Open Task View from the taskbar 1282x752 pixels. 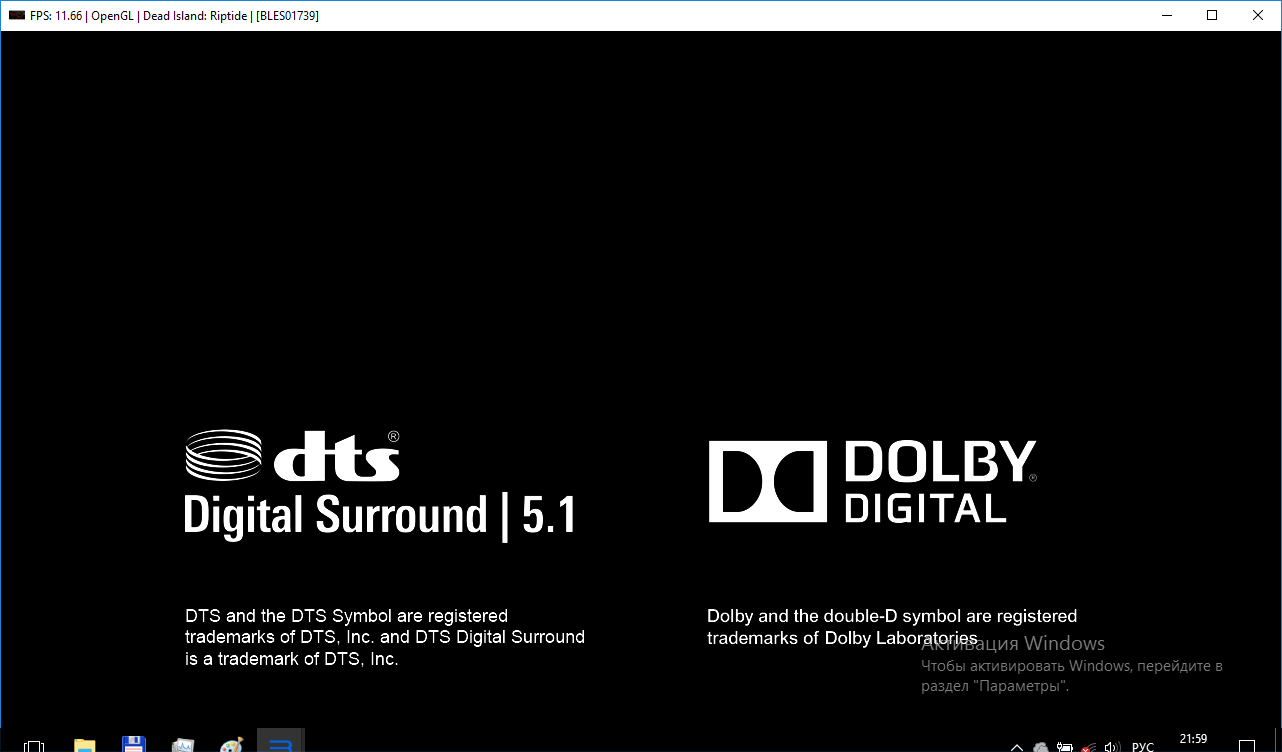click(x=33, y=746)
